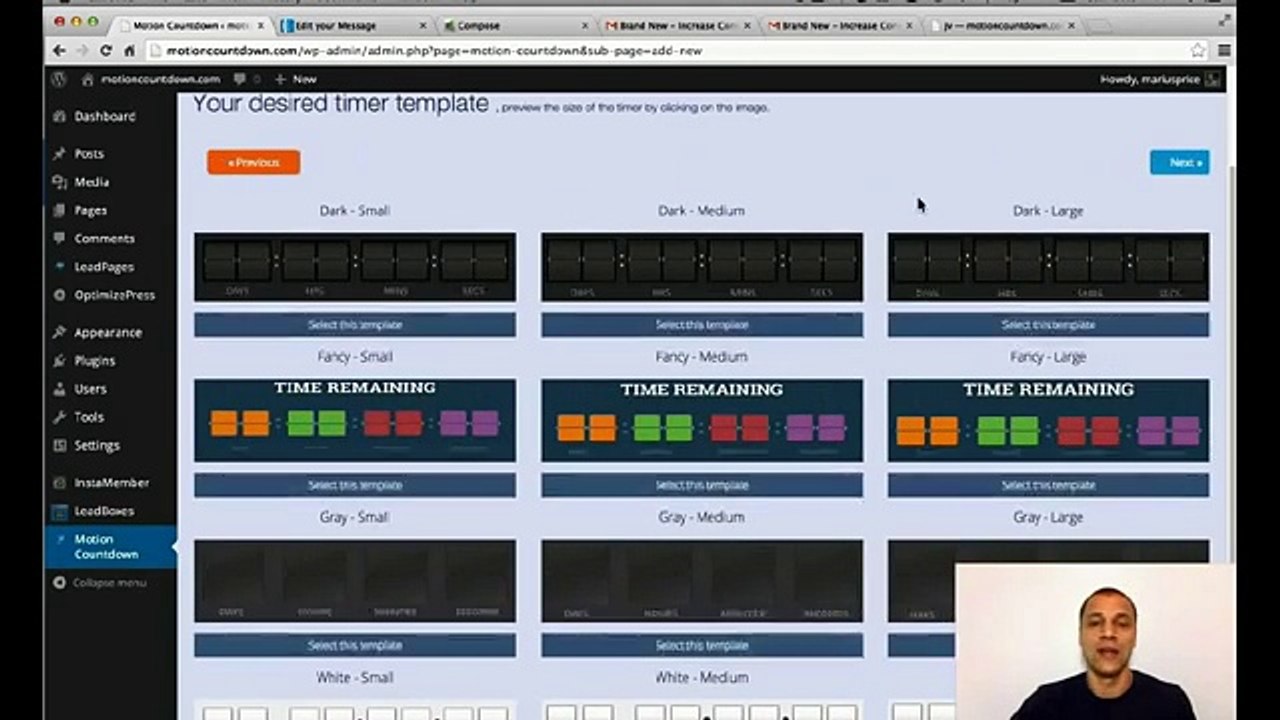Open the browser home page icon
Viewport: 1280px width, 720px height.
point(129,50)
